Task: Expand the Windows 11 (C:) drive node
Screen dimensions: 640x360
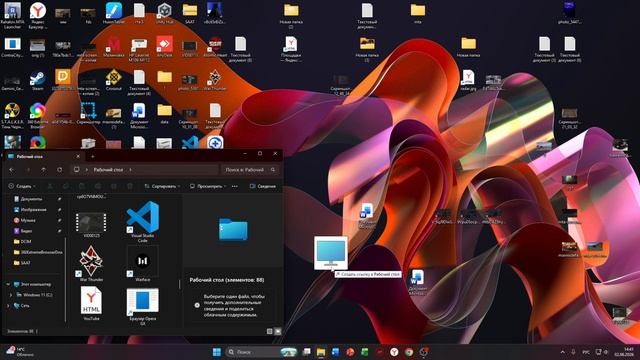Action: pos(11,295)
